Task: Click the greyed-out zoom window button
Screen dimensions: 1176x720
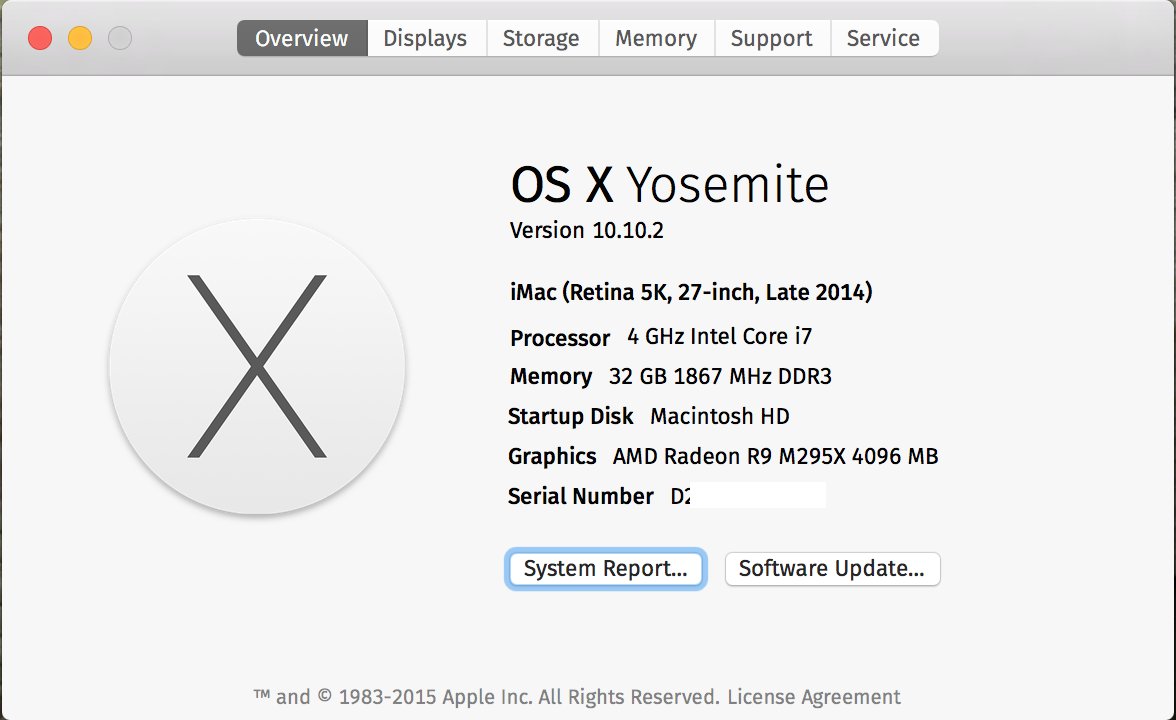Action: point(120,39)
